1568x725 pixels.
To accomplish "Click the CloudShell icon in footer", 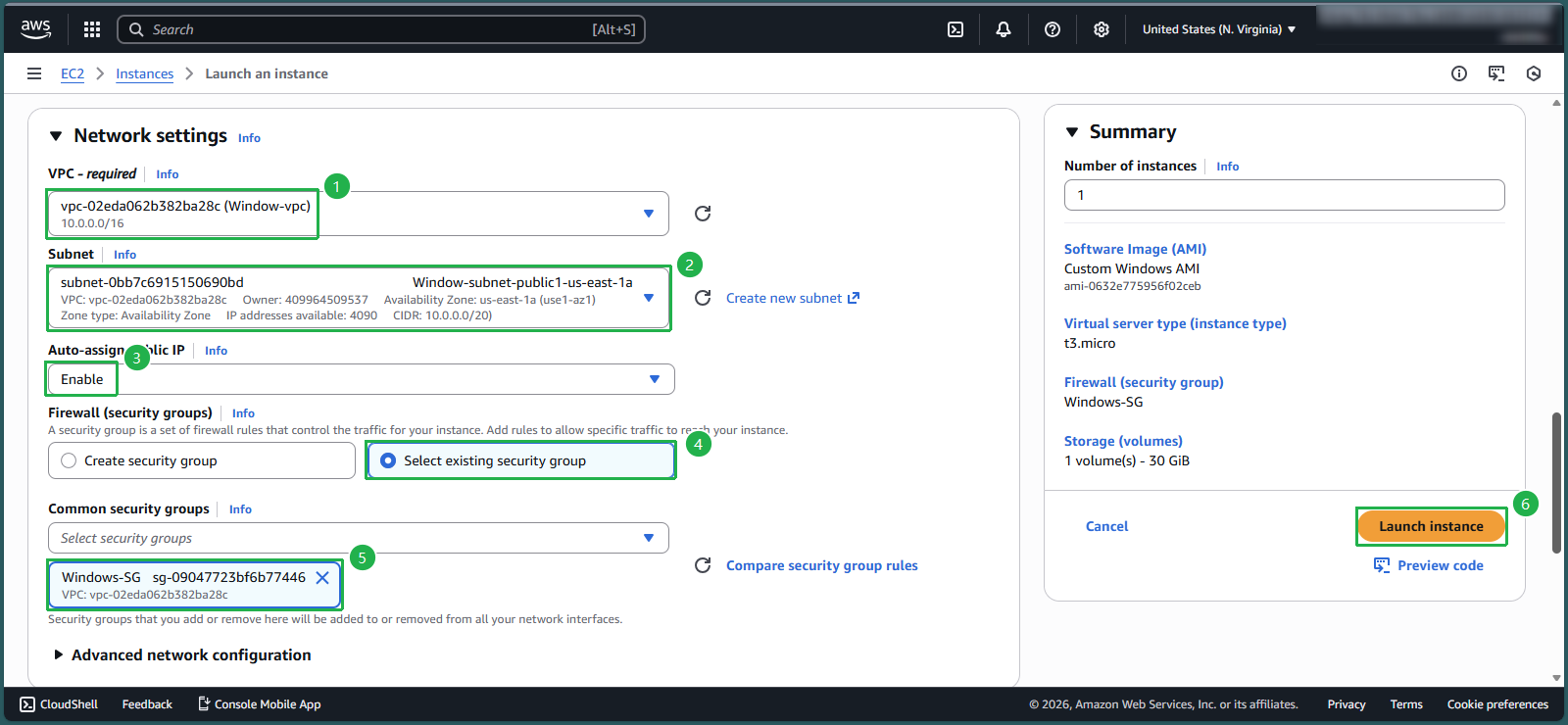I will click(x=27, y=704).
